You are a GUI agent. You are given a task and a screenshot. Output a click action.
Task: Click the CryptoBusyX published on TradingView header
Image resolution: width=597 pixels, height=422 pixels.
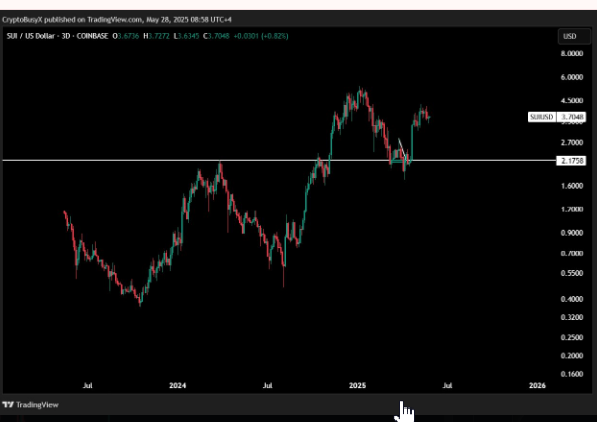(117, 19)
